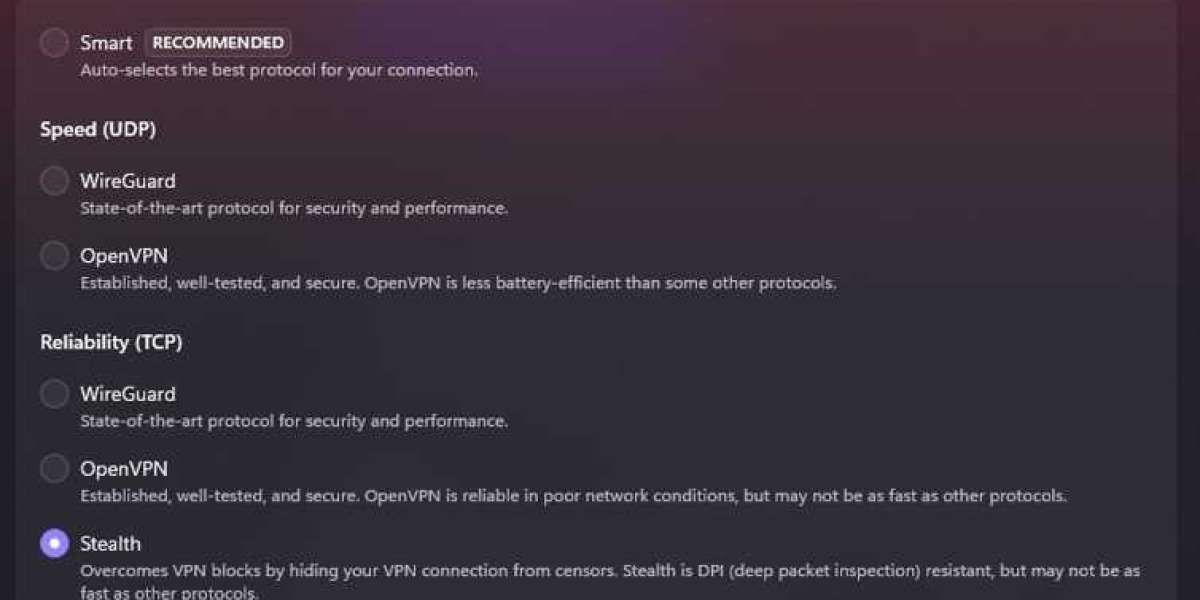Enable the OpenVPN radio button under Reliability (TCP)
The image size is (1200, 600).
[x=54, y=469]
